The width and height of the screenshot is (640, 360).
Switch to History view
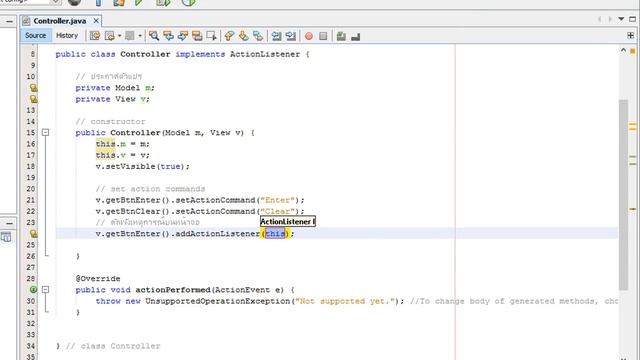point(67,36)
